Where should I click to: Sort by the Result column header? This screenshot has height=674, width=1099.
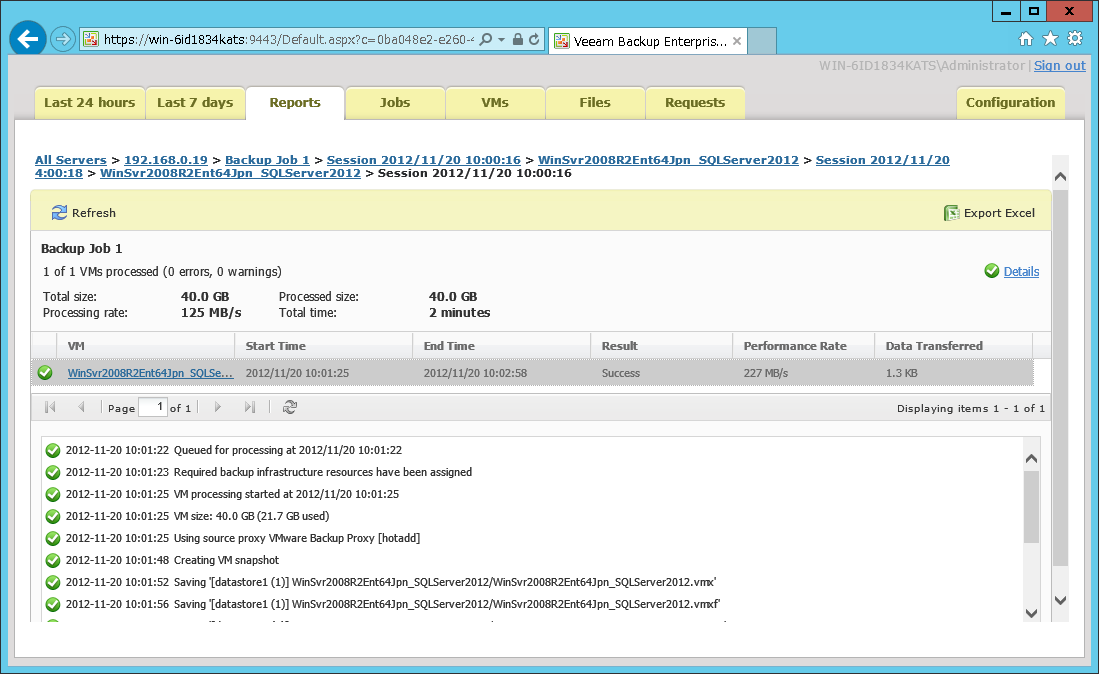662,346
